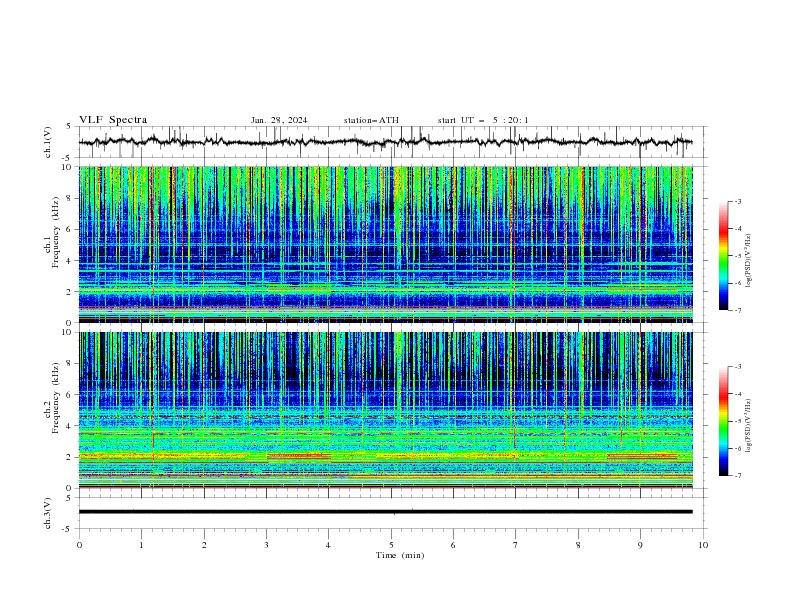The image size is (792, 612).
Task: Click the ch.1 voltage waveform trace
Action: pos(385,142)
